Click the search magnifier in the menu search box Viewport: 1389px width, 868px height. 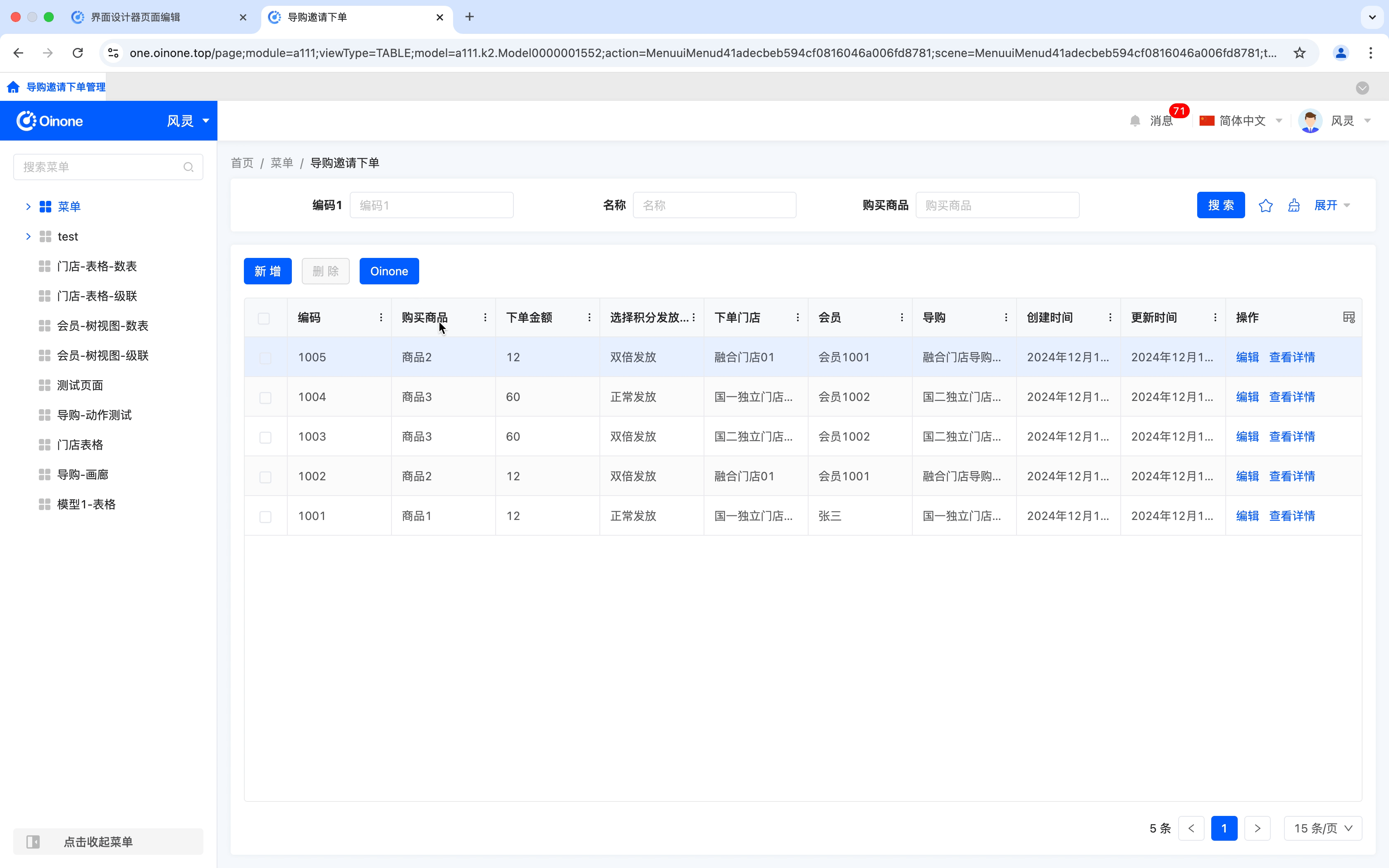[188, 167]
